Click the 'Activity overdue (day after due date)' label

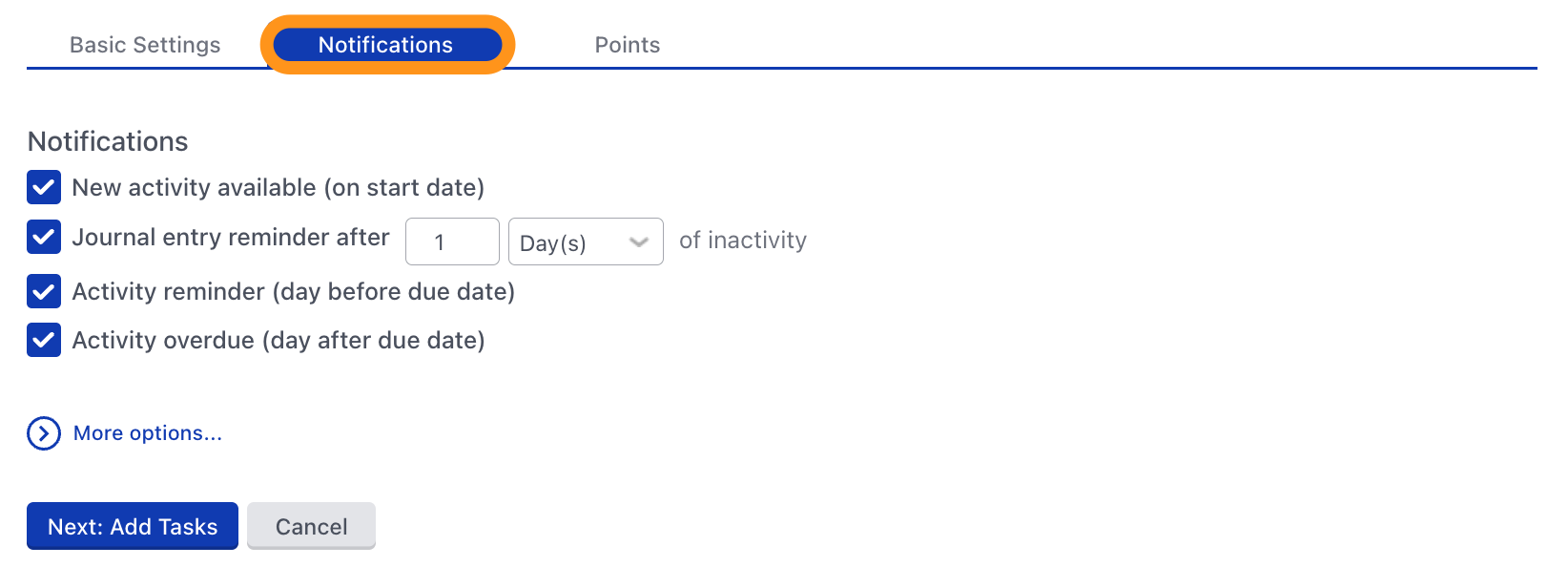(x=278, y=341)
